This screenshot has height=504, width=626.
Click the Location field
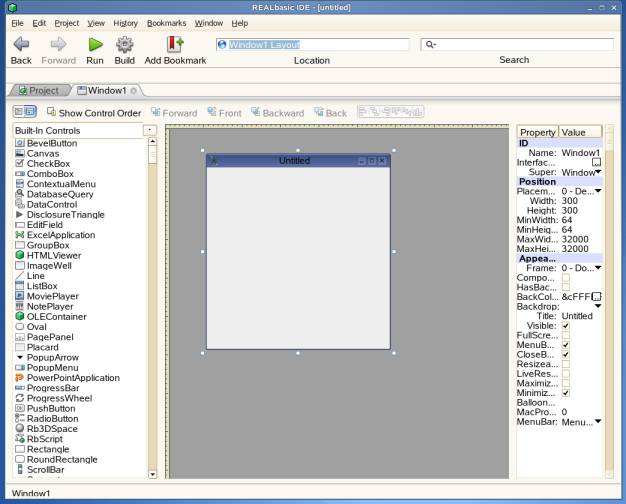pos(313,44)
